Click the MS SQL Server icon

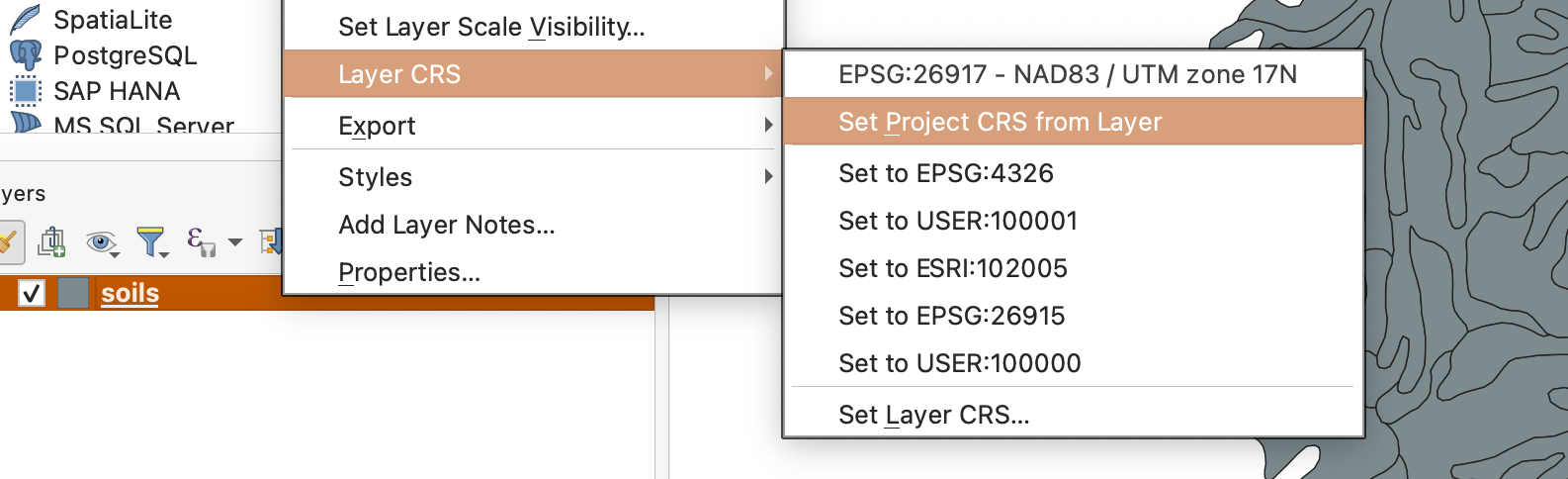pyautogui.click(x=25, y=123)
